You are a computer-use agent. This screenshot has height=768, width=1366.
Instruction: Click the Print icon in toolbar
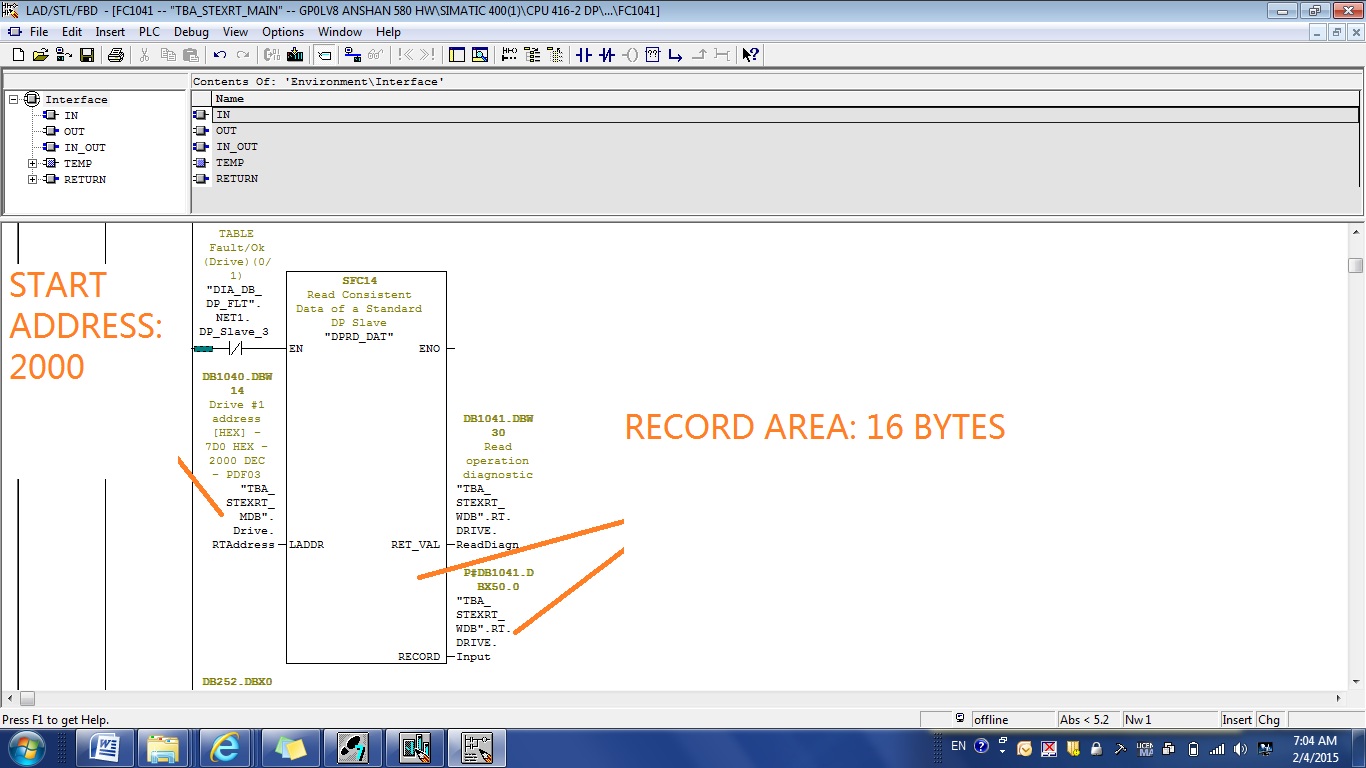click(x=116, y=55)
